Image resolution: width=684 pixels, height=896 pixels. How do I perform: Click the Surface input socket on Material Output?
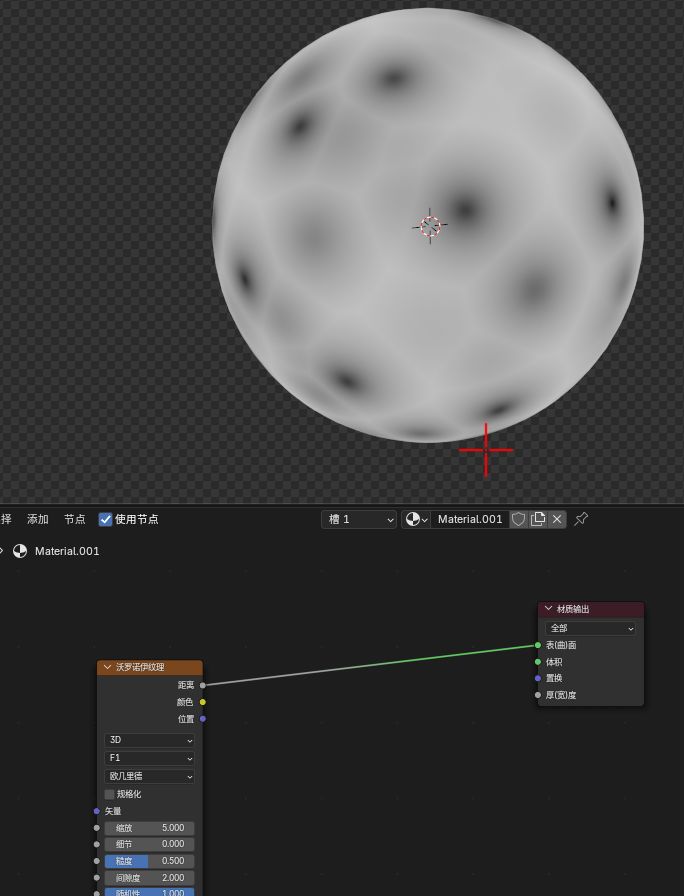pyautogui.click(x=538, y=645)
